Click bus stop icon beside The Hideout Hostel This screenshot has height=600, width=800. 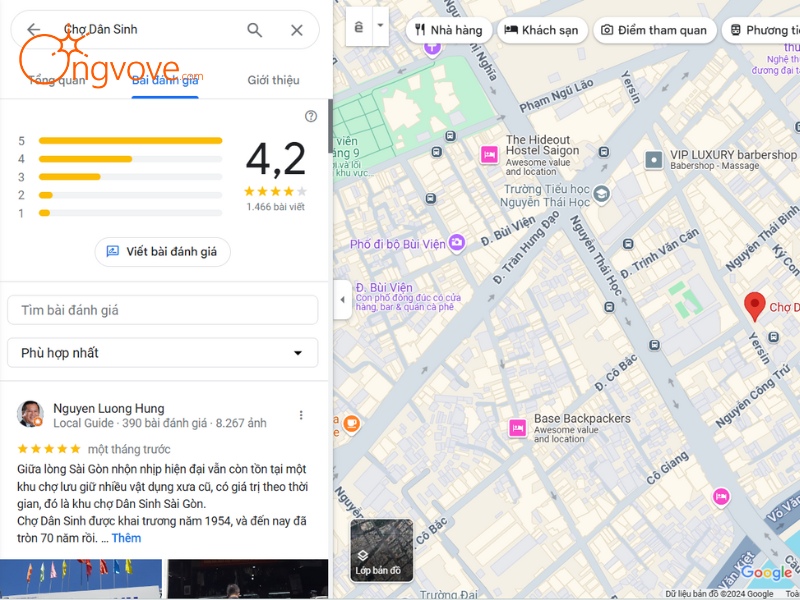pos(604,152)
